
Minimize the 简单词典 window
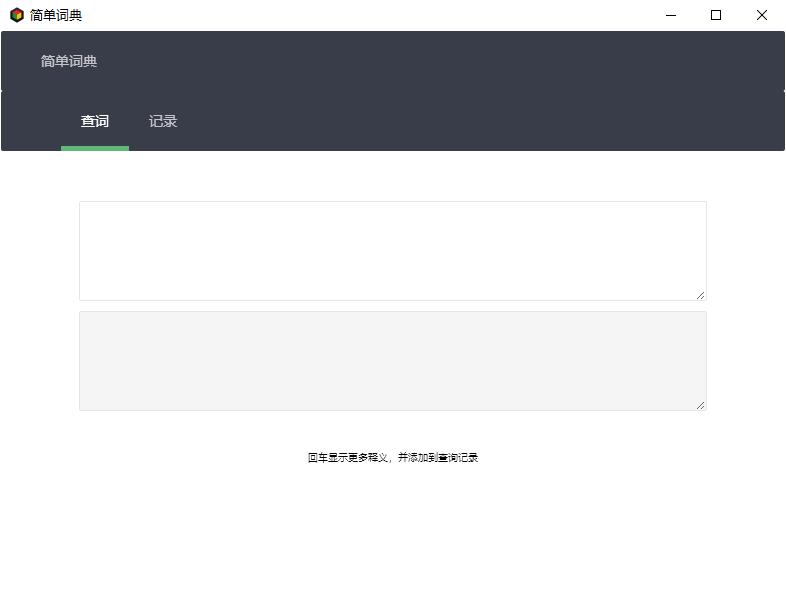671,15
